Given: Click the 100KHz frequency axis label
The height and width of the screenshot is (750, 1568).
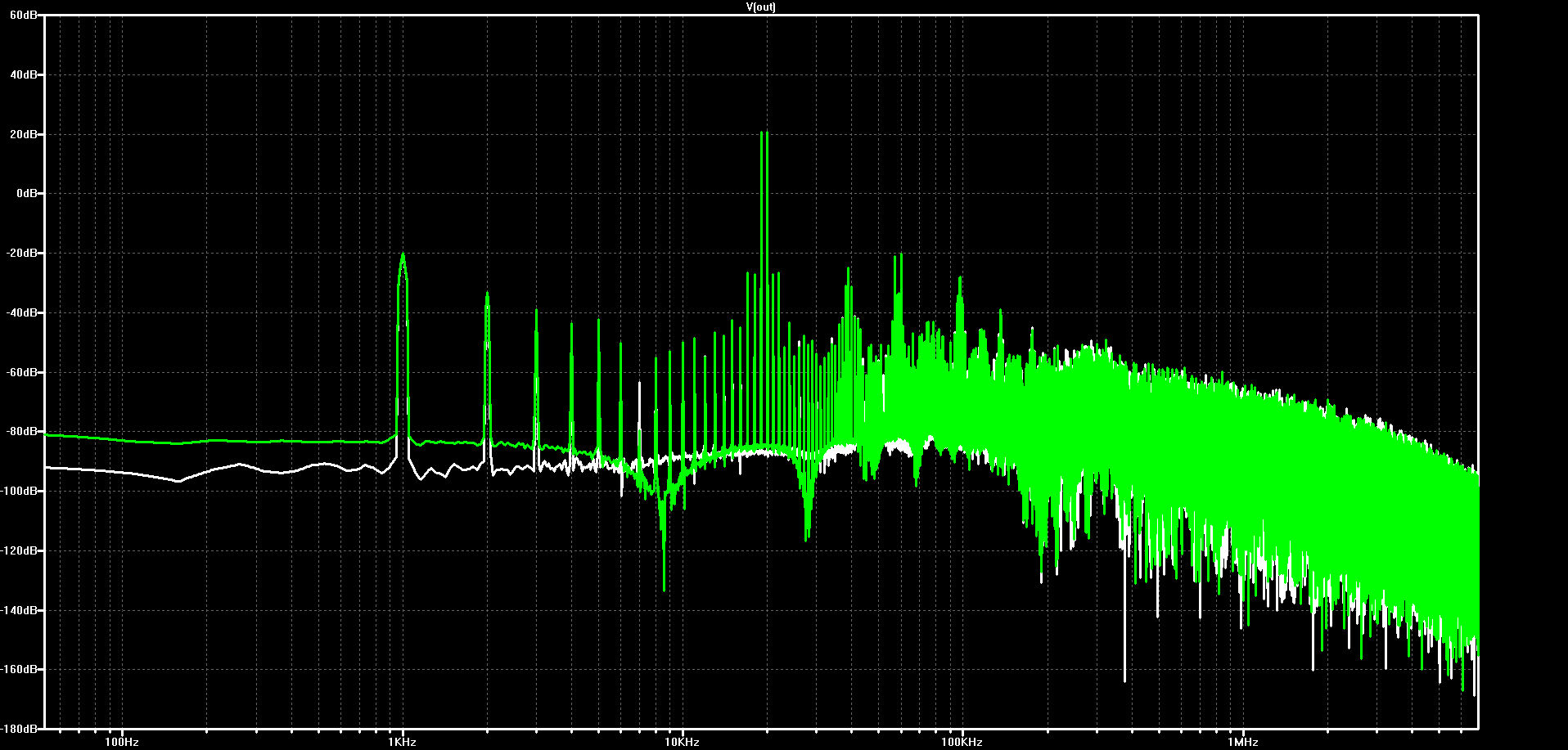Looking at the screenshot, I should coord(962,742).
